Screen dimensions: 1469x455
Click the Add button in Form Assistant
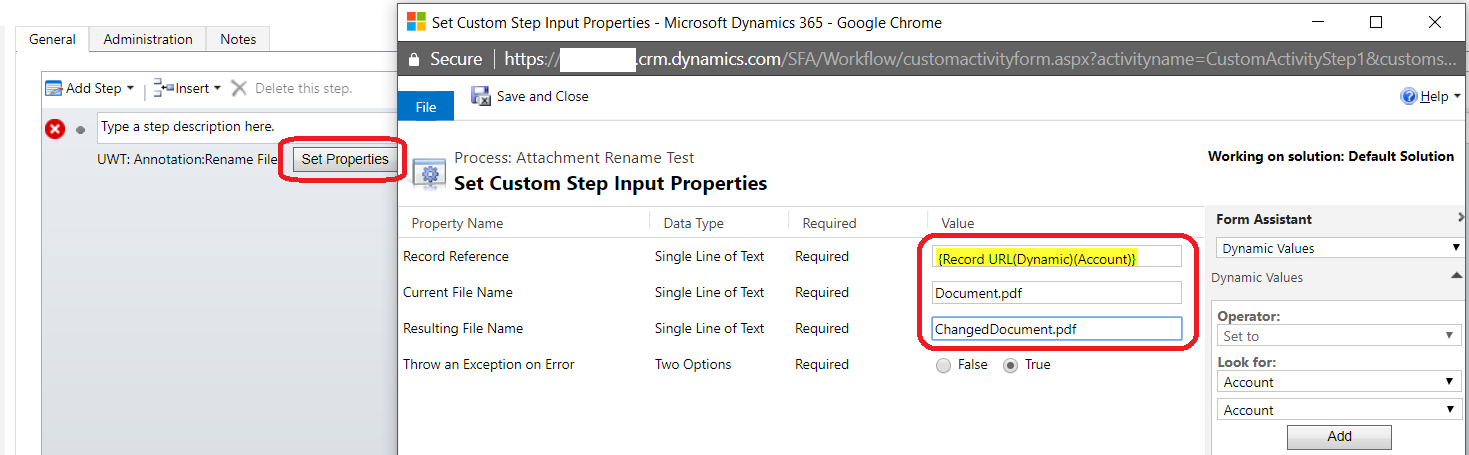1339,437
